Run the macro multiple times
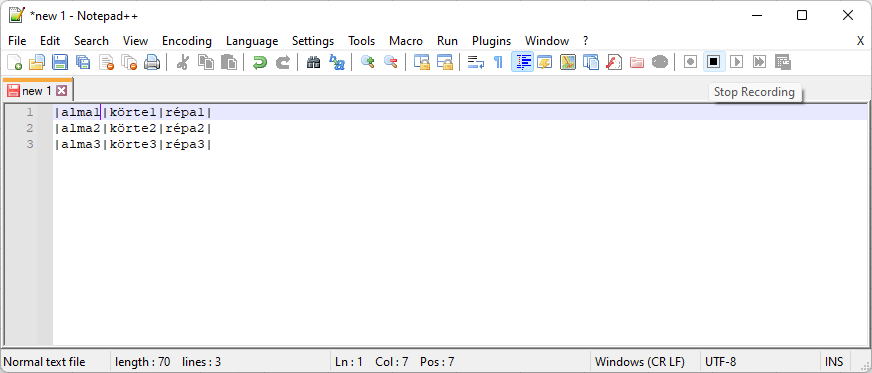Image resolution: width=872 pixels, height=373 pixels. (x=759, y=62)
